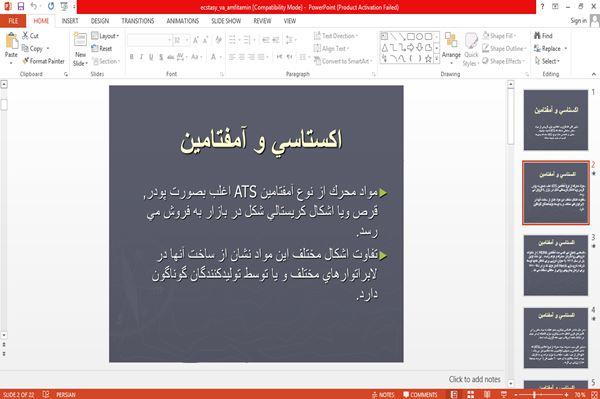Toggle underline formatting
This screenshot has height=399, width=600.
pyautogui.click(x=151, y=57)
